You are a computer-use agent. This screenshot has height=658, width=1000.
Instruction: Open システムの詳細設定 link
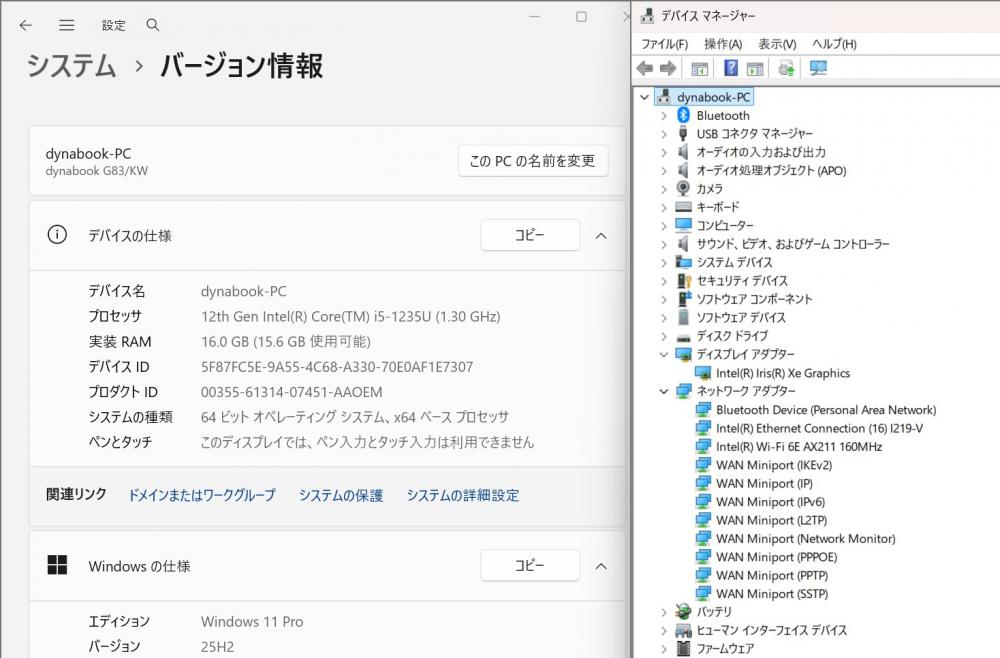pos(462,495)
